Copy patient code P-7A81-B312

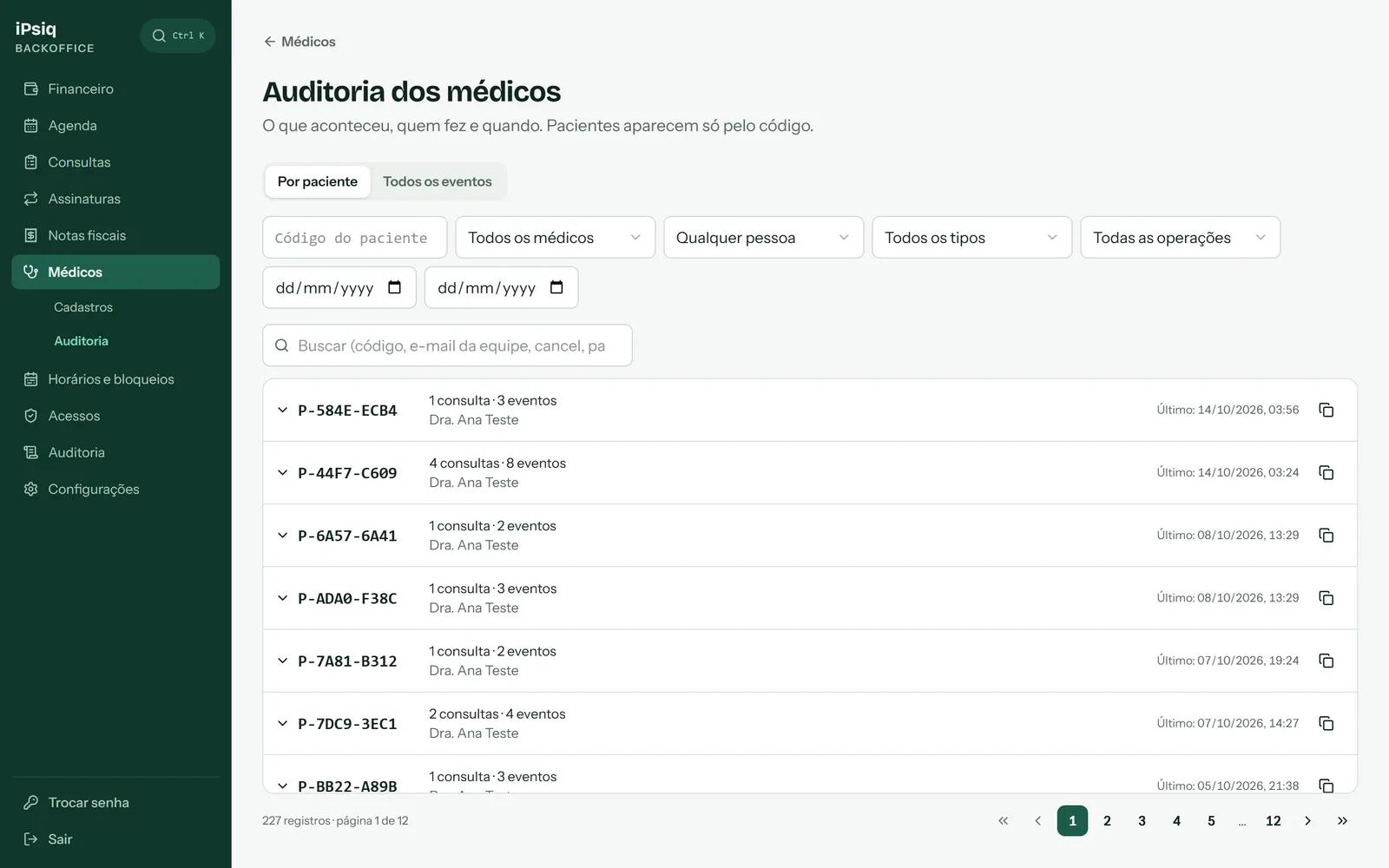coord(1326,661)
